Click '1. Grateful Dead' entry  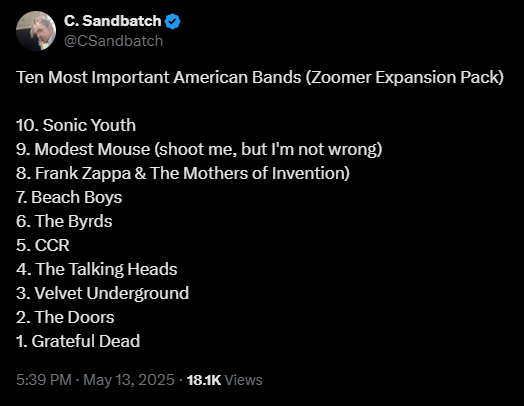point(78,342)
